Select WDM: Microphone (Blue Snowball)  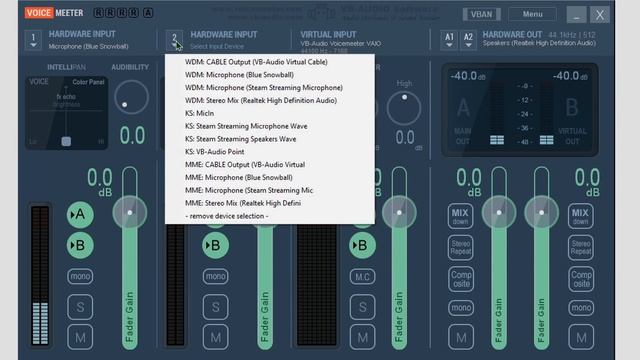[x=239, y=75]
